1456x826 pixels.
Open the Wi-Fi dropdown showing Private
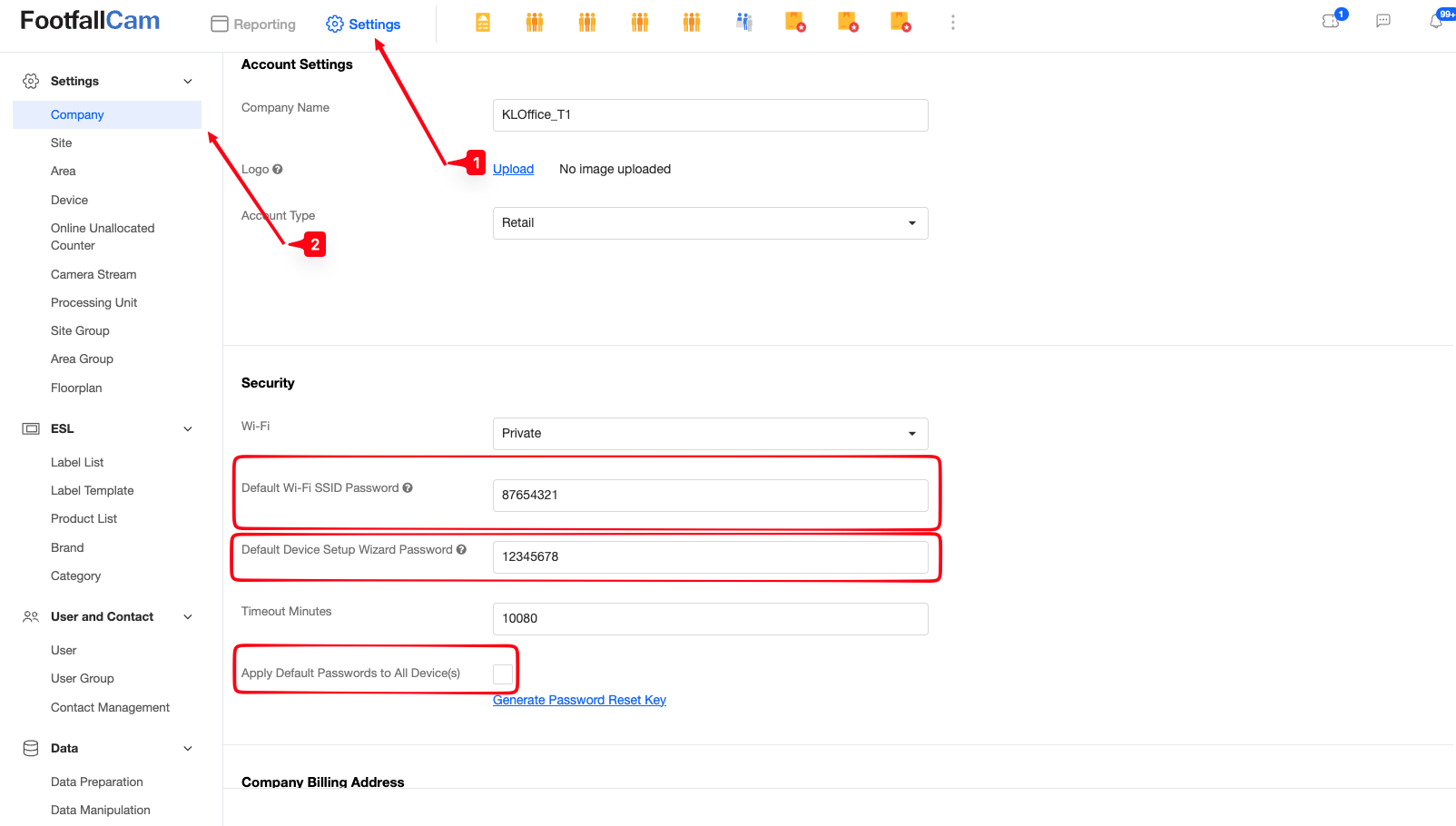[x=710, y=434]
